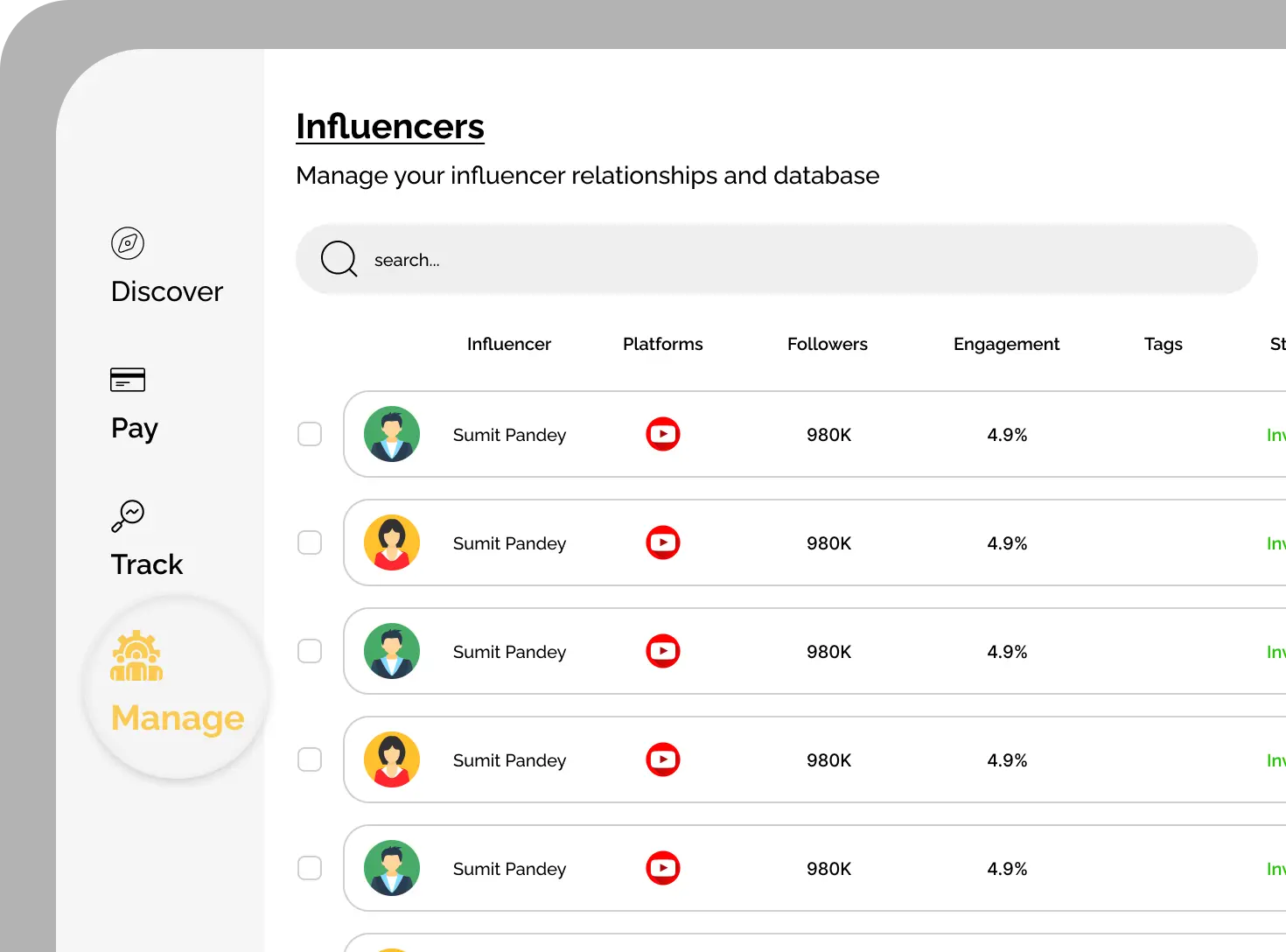
Task: Open the second row's yellow female avatar
Action: [x=392, y=542]
